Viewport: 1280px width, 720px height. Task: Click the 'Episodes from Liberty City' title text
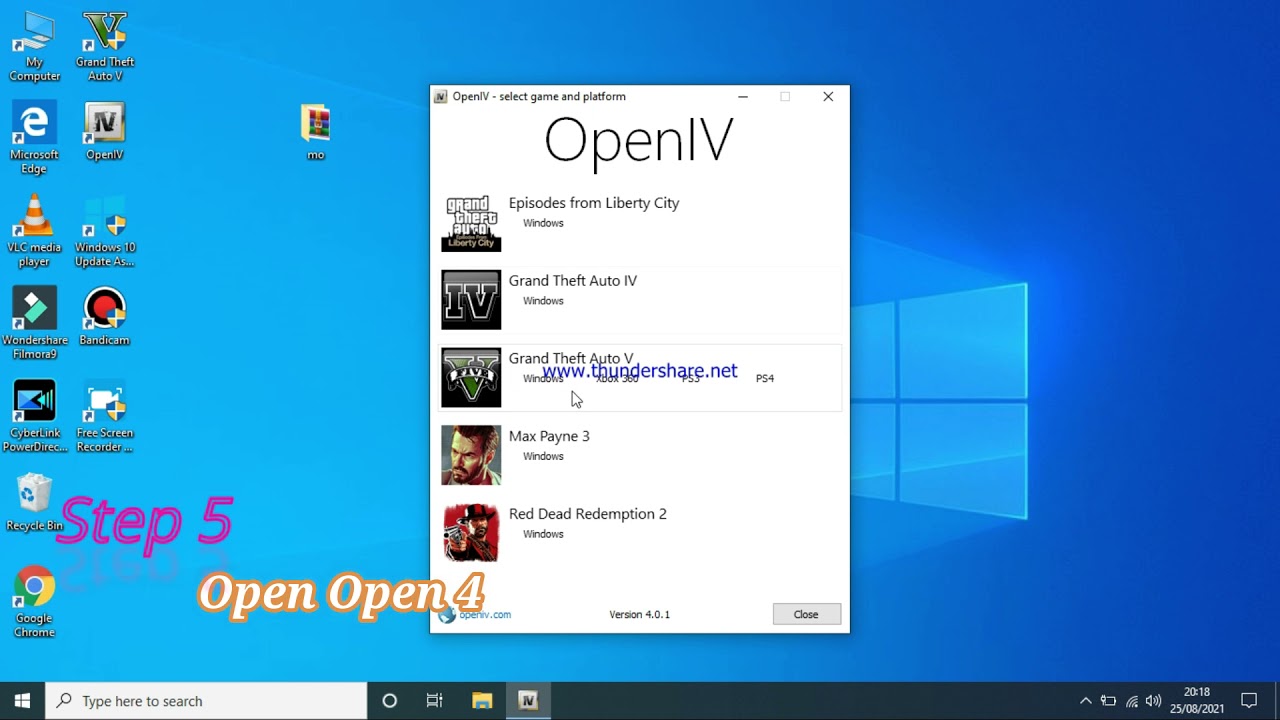click(594, 203)
